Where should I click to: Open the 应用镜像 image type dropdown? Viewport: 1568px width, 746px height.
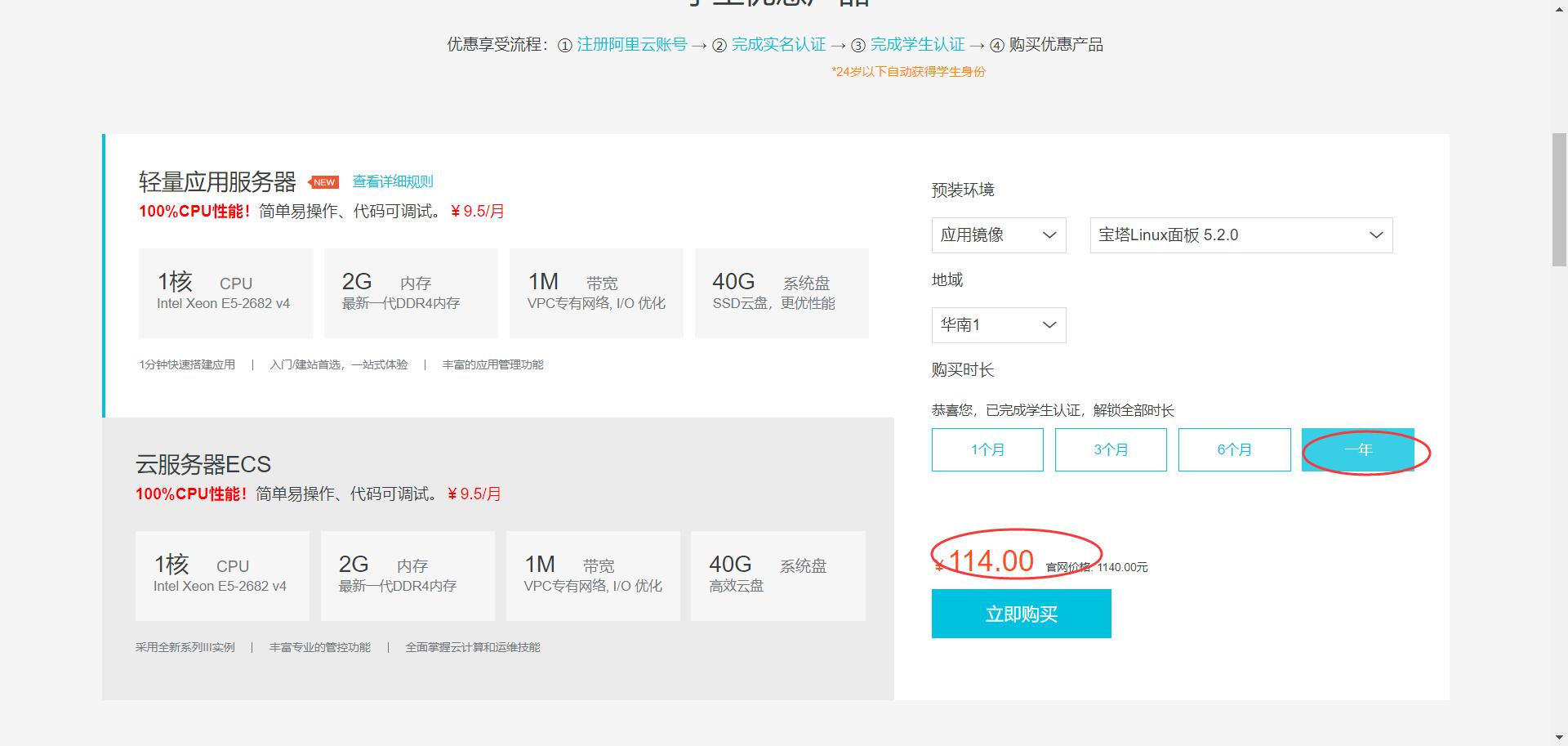coord(998,235)
